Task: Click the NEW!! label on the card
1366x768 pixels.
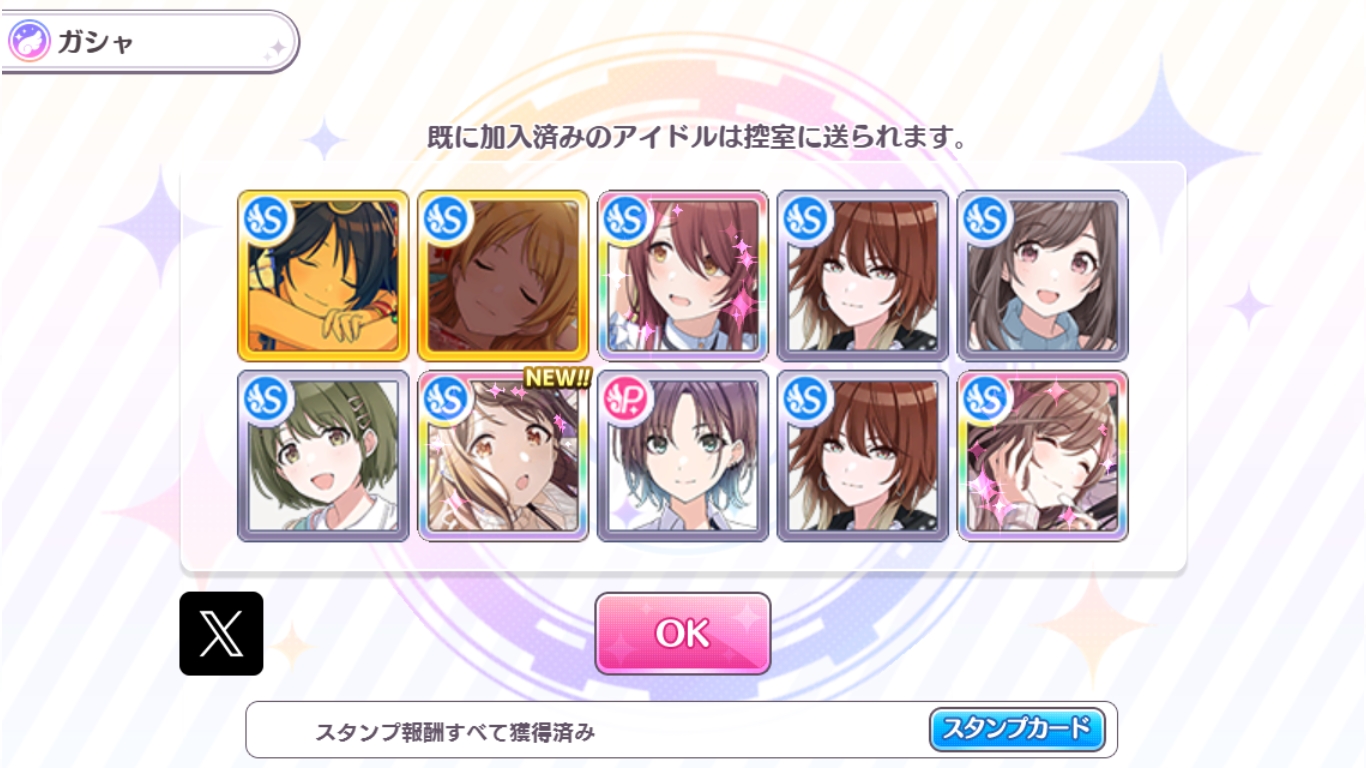Action: tap(557, 379)
